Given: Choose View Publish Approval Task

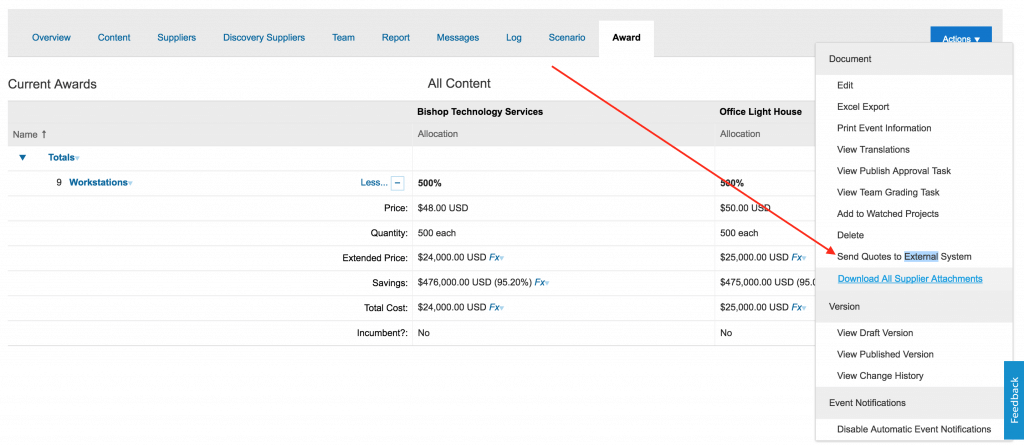Looking at the screenshot, I should pos(894,171).
